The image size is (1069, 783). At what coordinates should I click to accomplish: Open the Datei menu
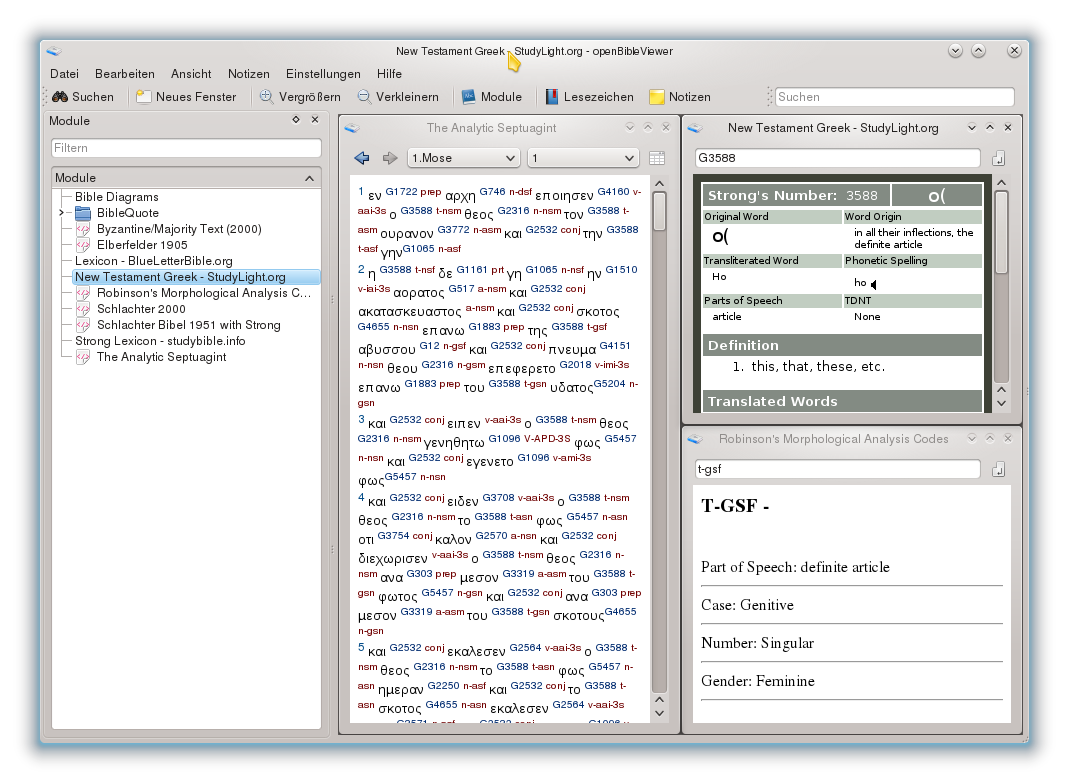pyautogui.click(x=64, y=74)
